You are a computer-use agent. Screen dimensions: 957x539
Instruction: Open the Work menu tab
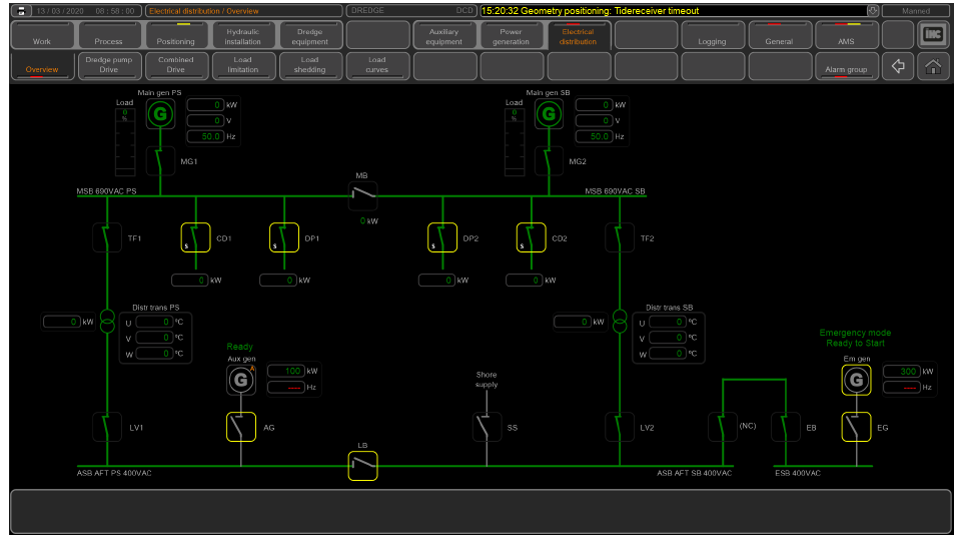pyautogui.click(x=42, y=35)
